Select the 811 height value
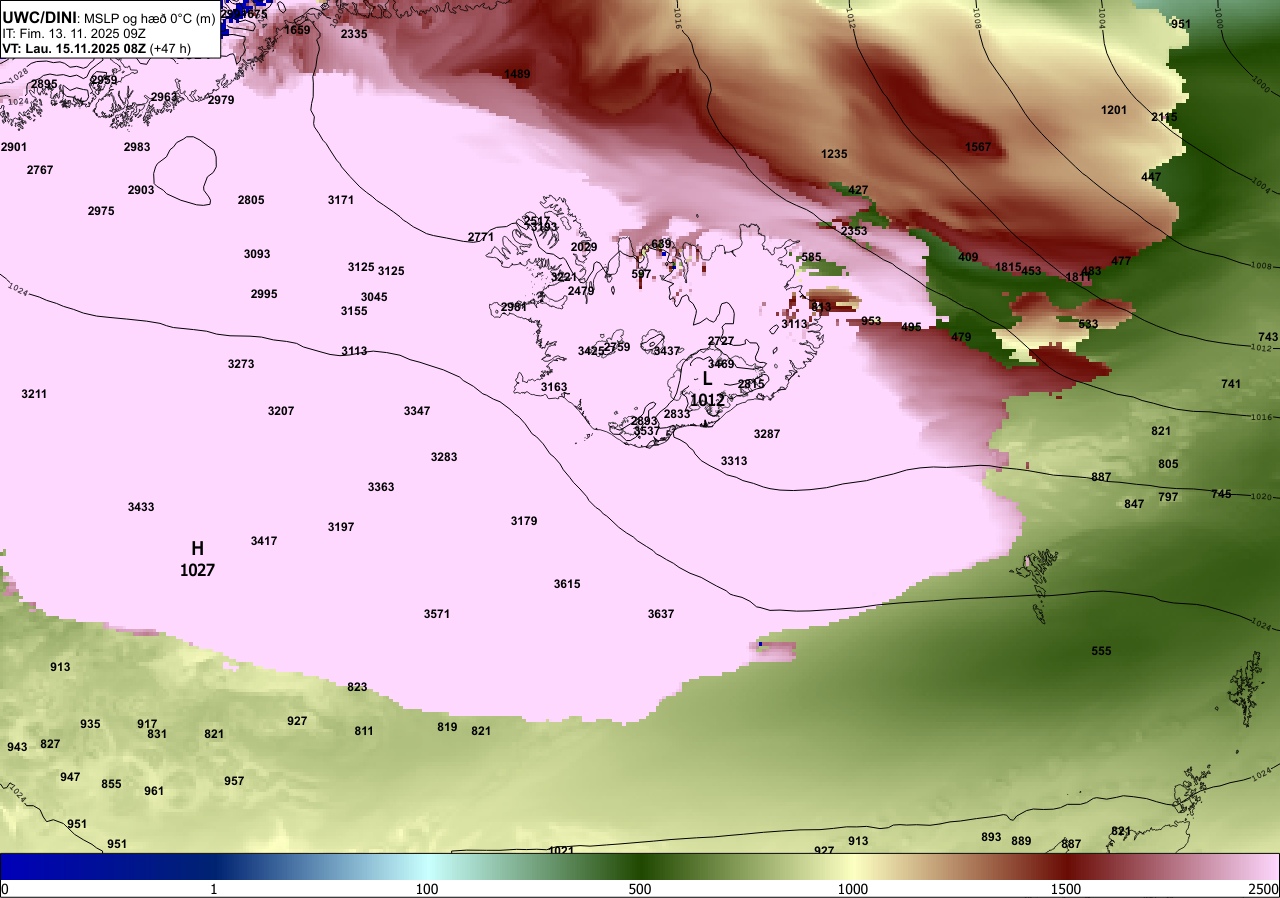This screenshot has width=1280, height=898. tap(364, 731)
